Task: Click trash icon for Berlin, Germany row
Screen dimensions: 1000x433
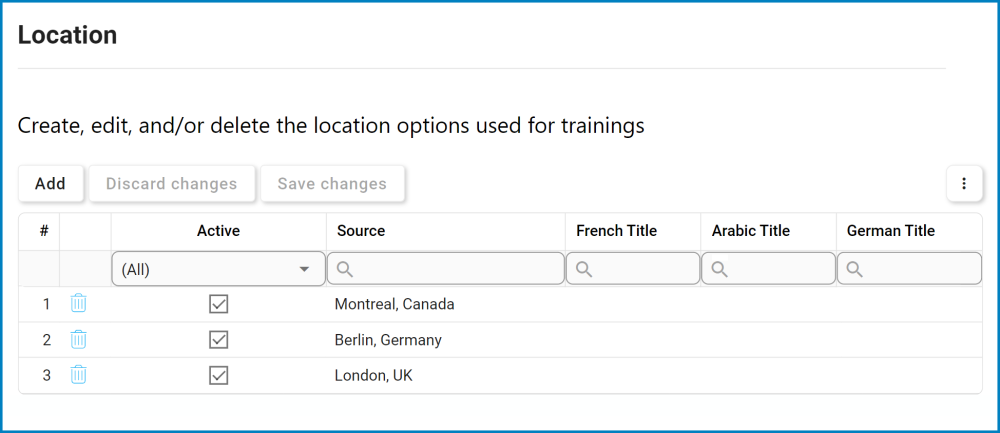Action: 78,339
